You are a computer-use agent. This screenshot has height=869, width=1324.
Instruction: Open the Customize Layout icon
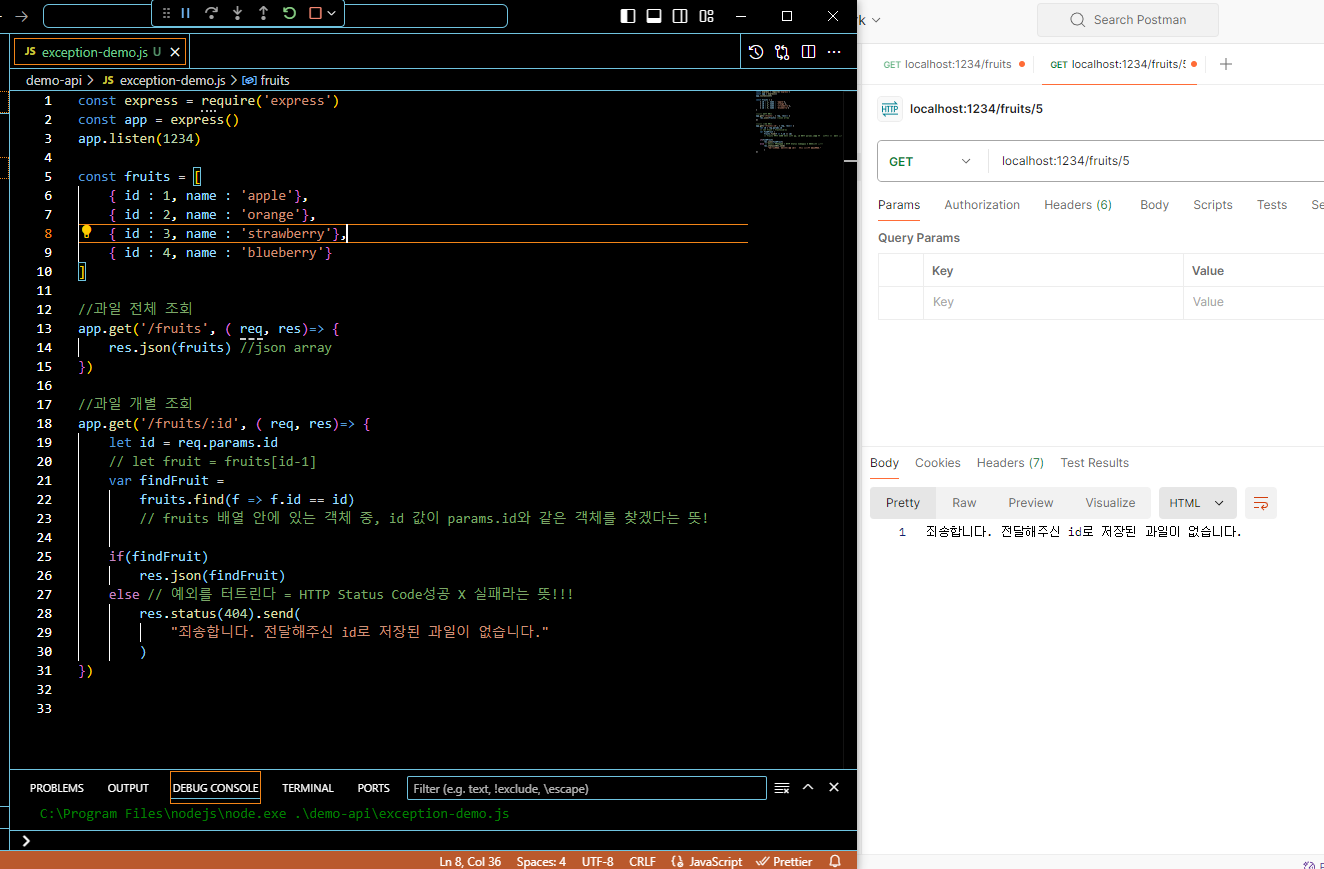[x=707, y=16]
